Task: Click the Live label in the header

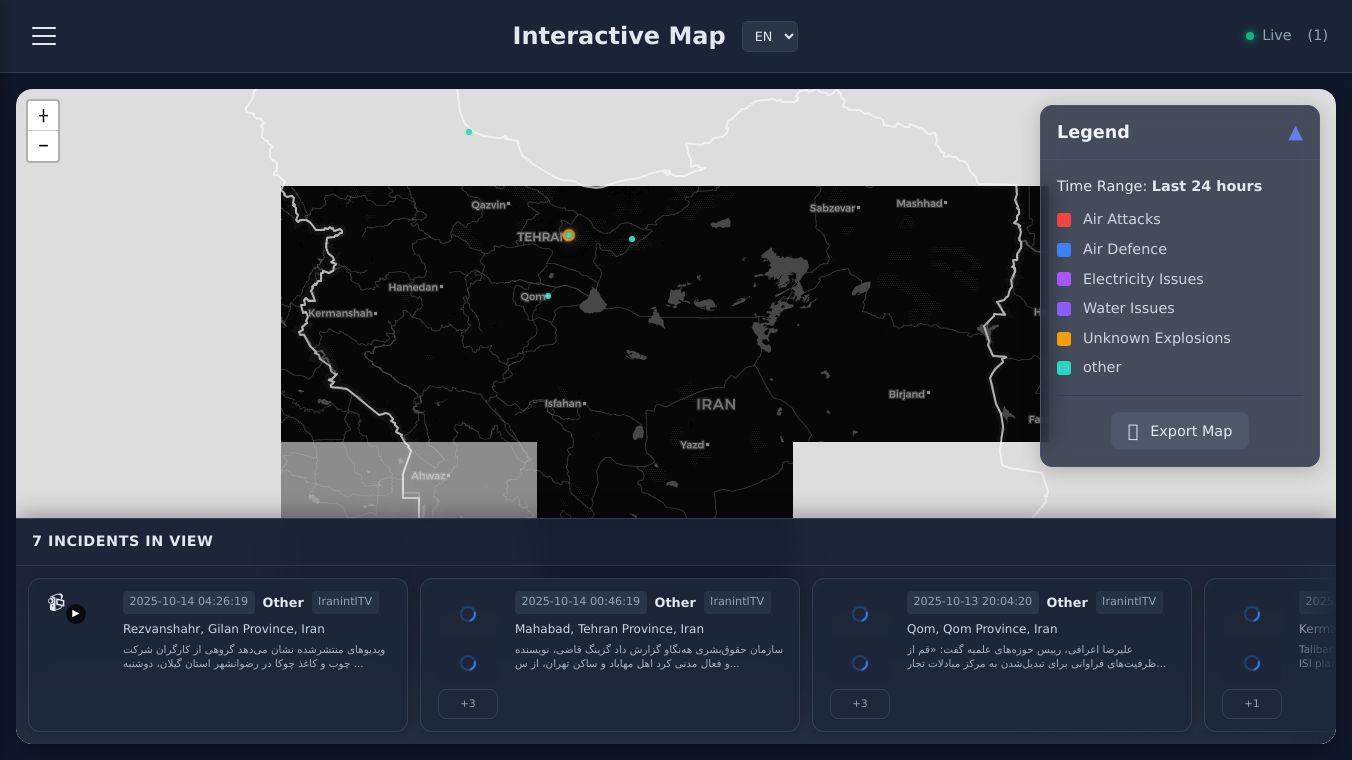Action: tap(1277, 35)
